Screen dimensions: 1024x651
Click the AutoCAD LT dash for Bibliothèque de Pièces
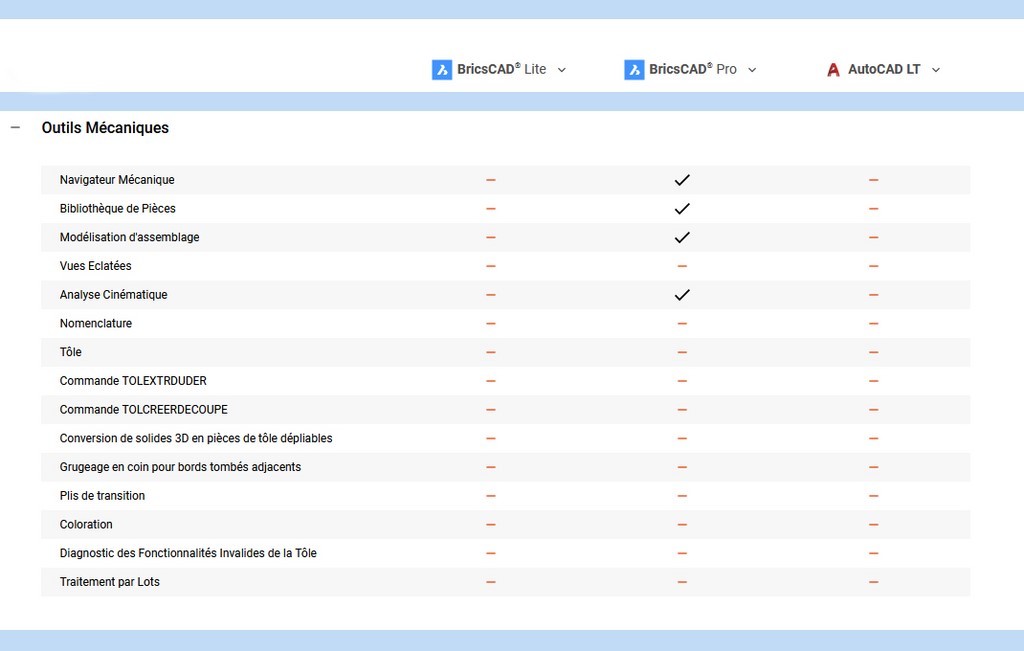pos(873,208)
